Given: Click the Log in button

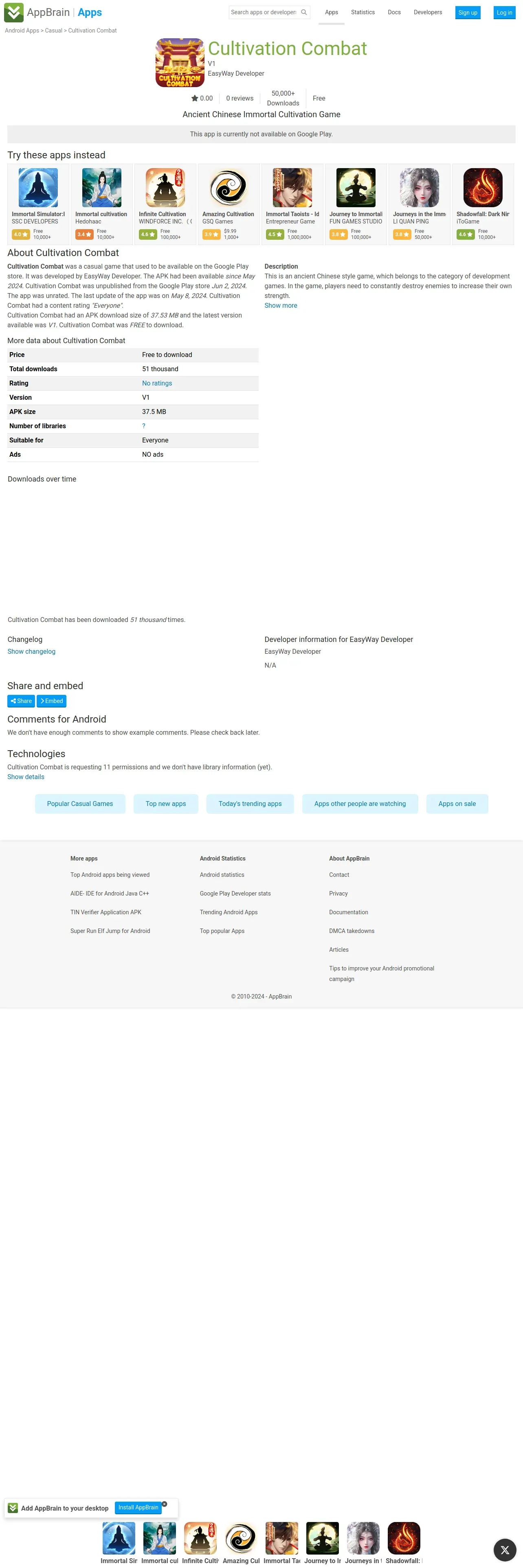Looking at the screenshot, I should tap(504, 12).
